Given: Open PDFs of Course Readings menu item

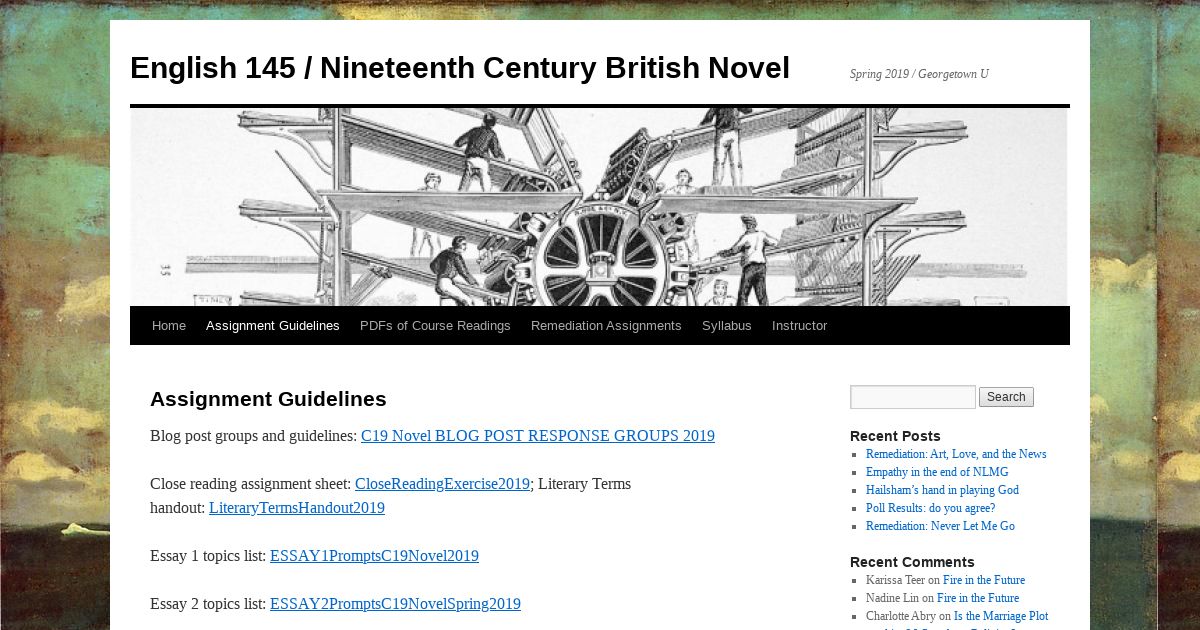Looking at the screenshot, I should [435, 326].
